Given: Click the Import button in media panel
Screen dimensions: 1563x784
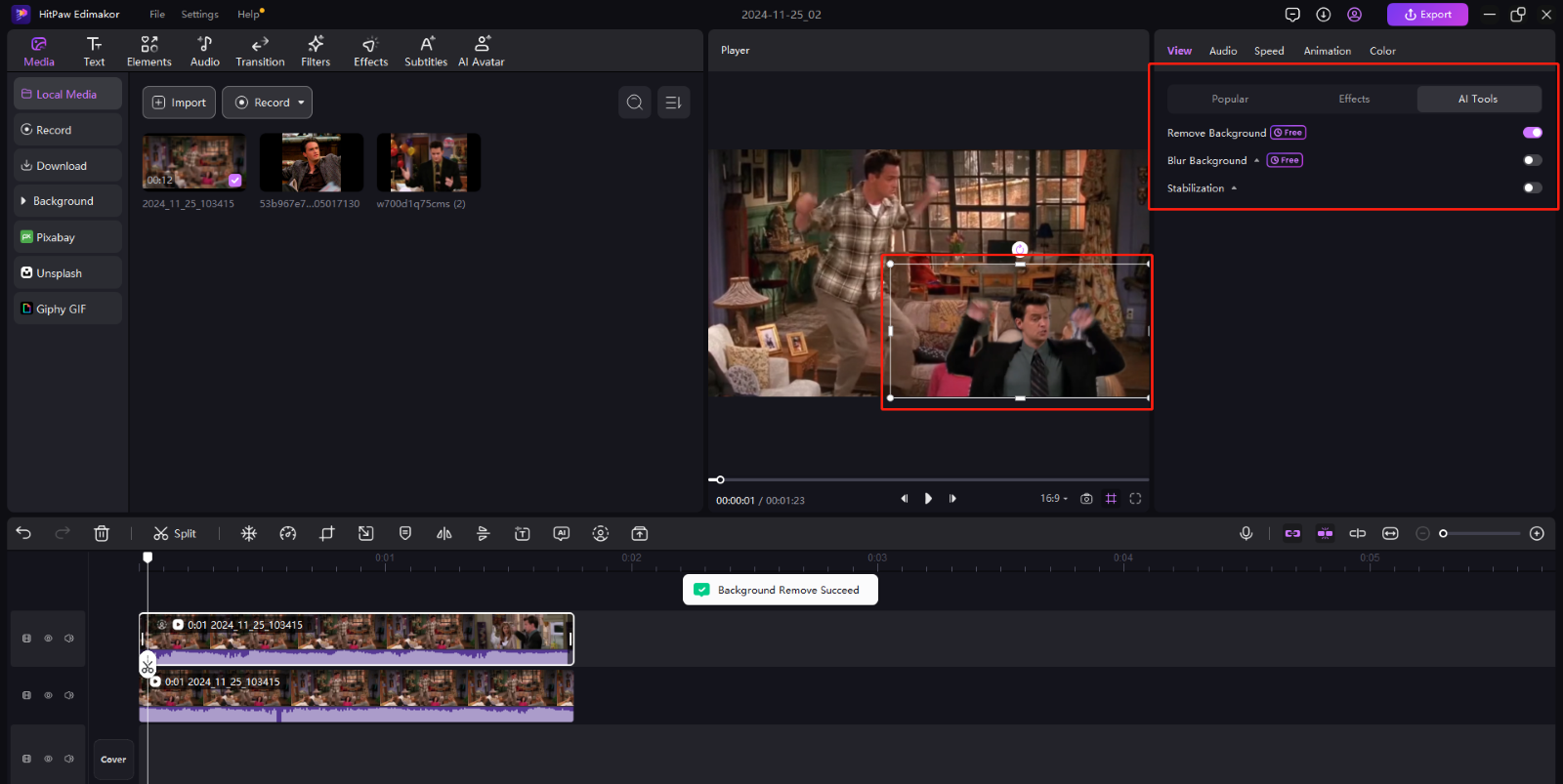Looking at the screenshot, I should click(x=179, y=103).
